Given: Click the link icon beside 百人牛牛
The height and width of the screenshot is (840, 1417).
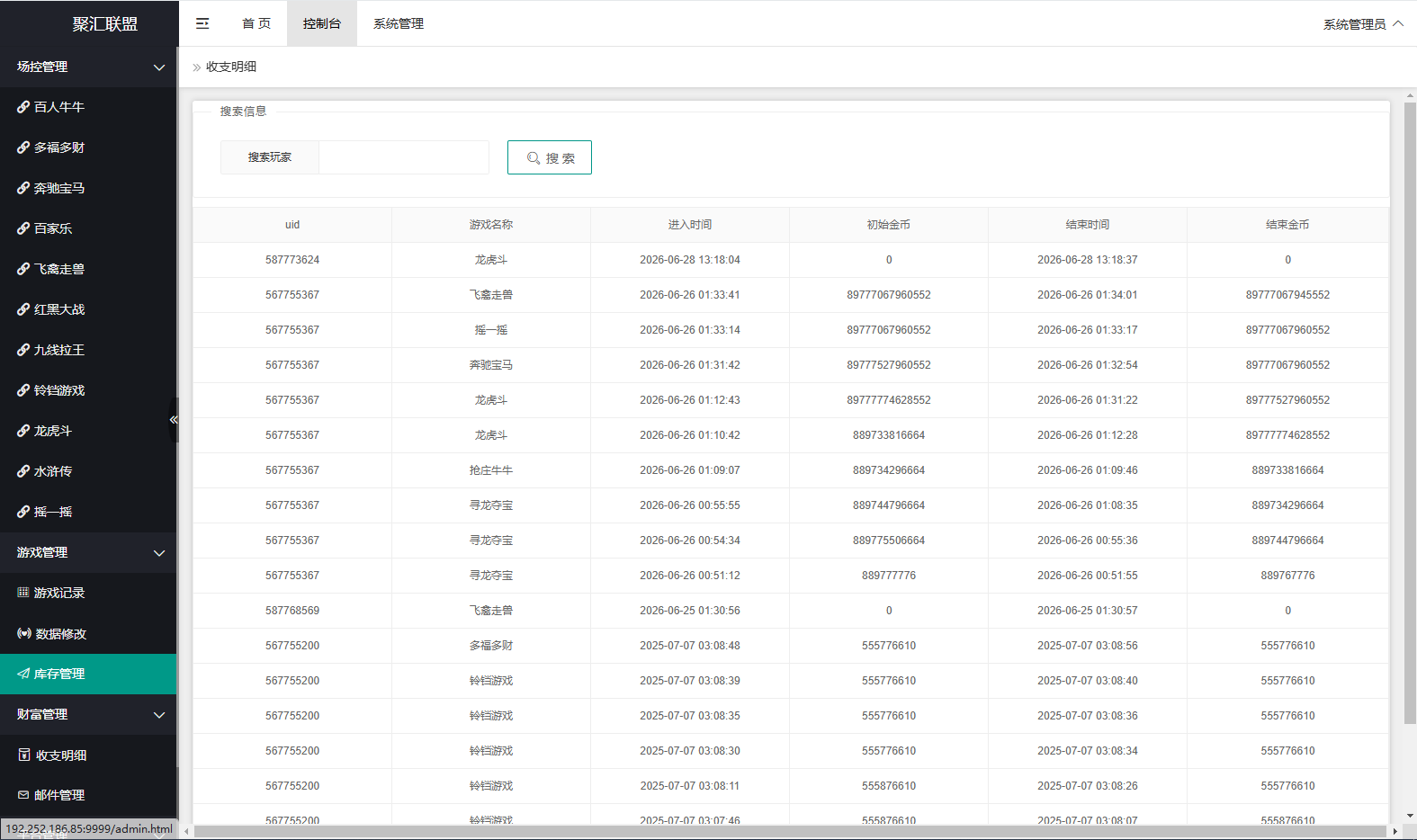Looking at the screenshot, I should (23, 107).
